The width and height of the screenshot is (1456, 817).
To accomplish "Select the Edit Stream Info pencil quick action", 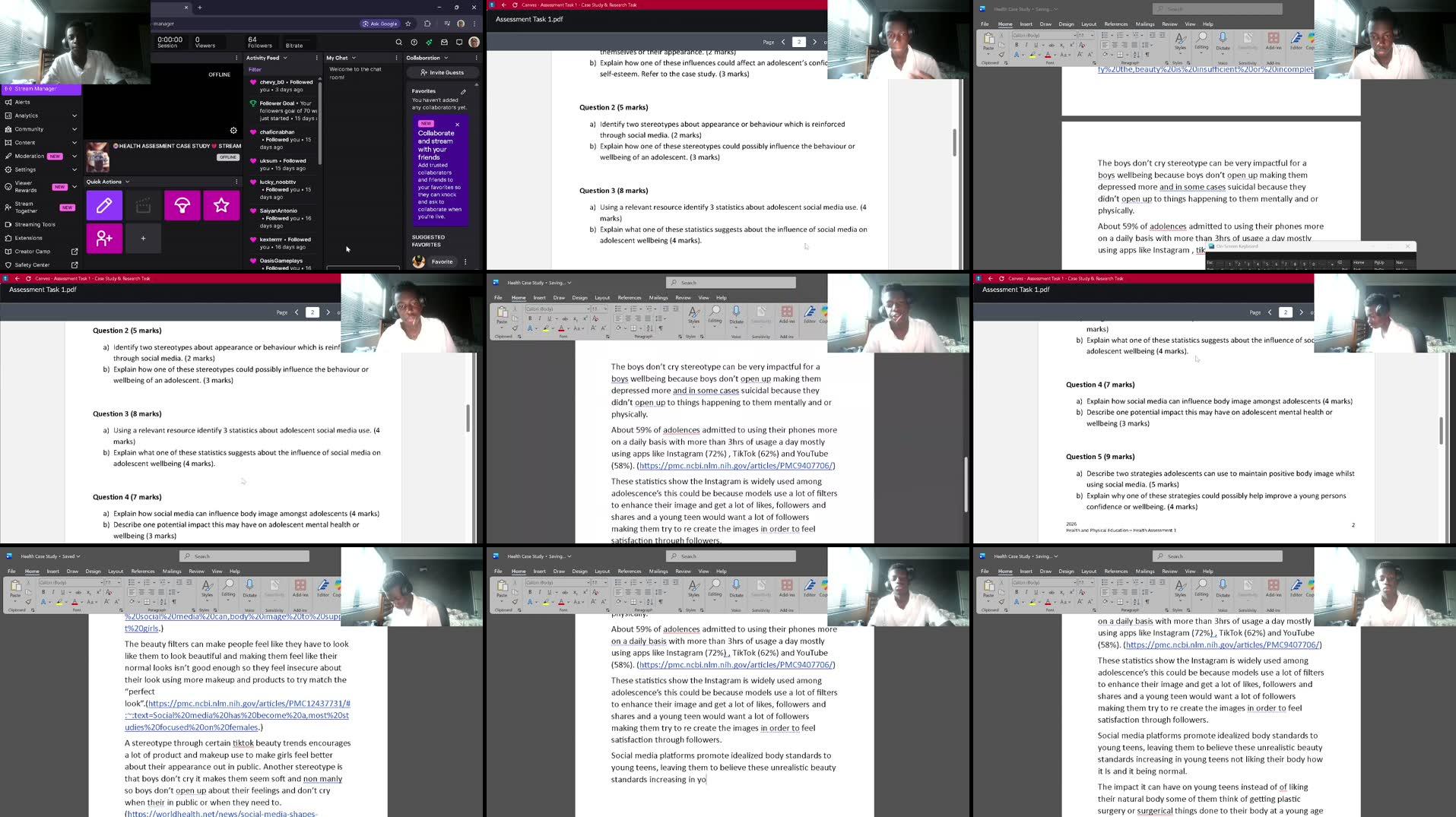I will coord(104,205).
